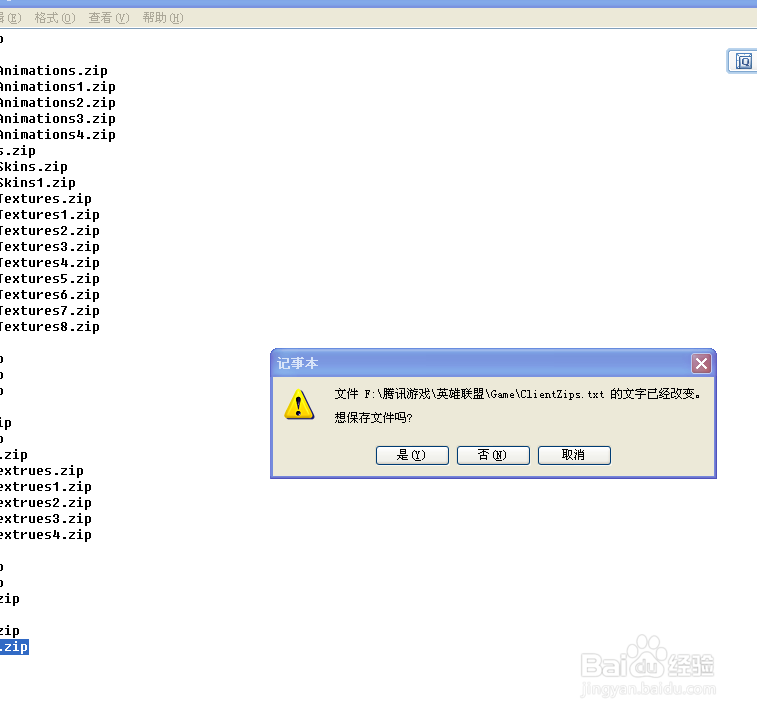The image size is (757, 716).
Task: Click the line extrues1.zip
Action: [x=46, y=487]
